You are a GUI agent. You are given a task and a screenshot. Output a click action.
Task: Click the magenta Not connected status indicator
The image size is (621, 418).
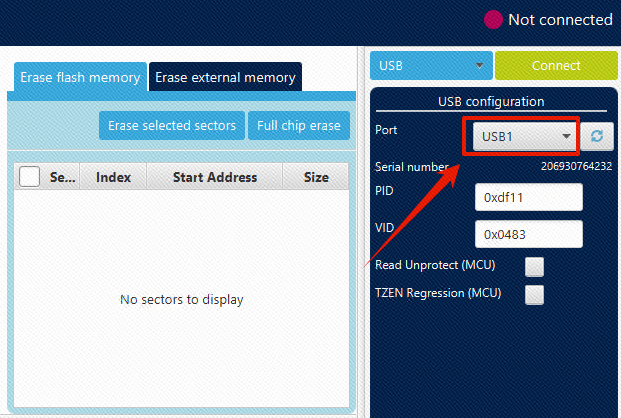[494, 20]
